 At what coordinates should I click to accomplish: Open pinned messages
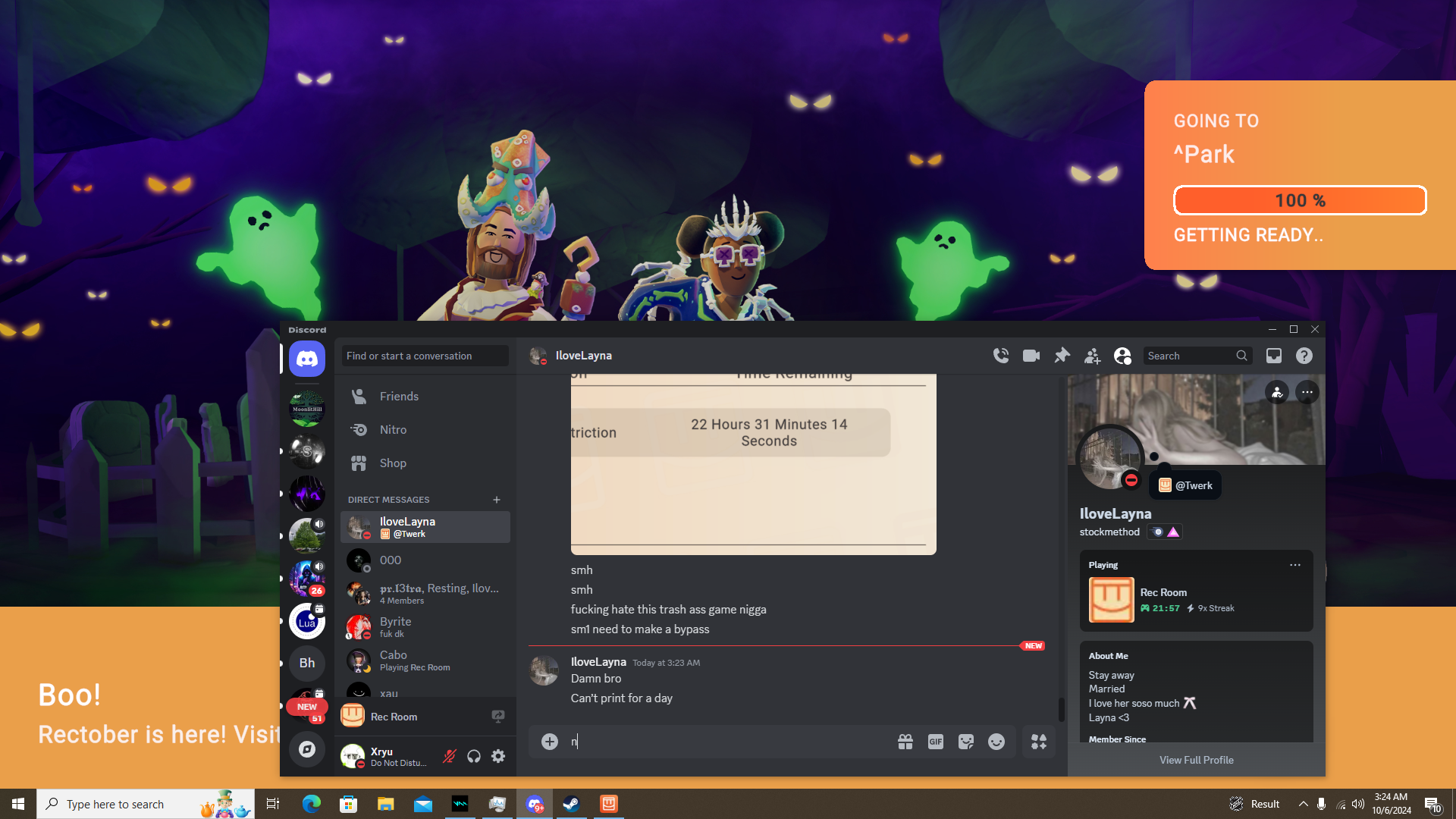1062,356
